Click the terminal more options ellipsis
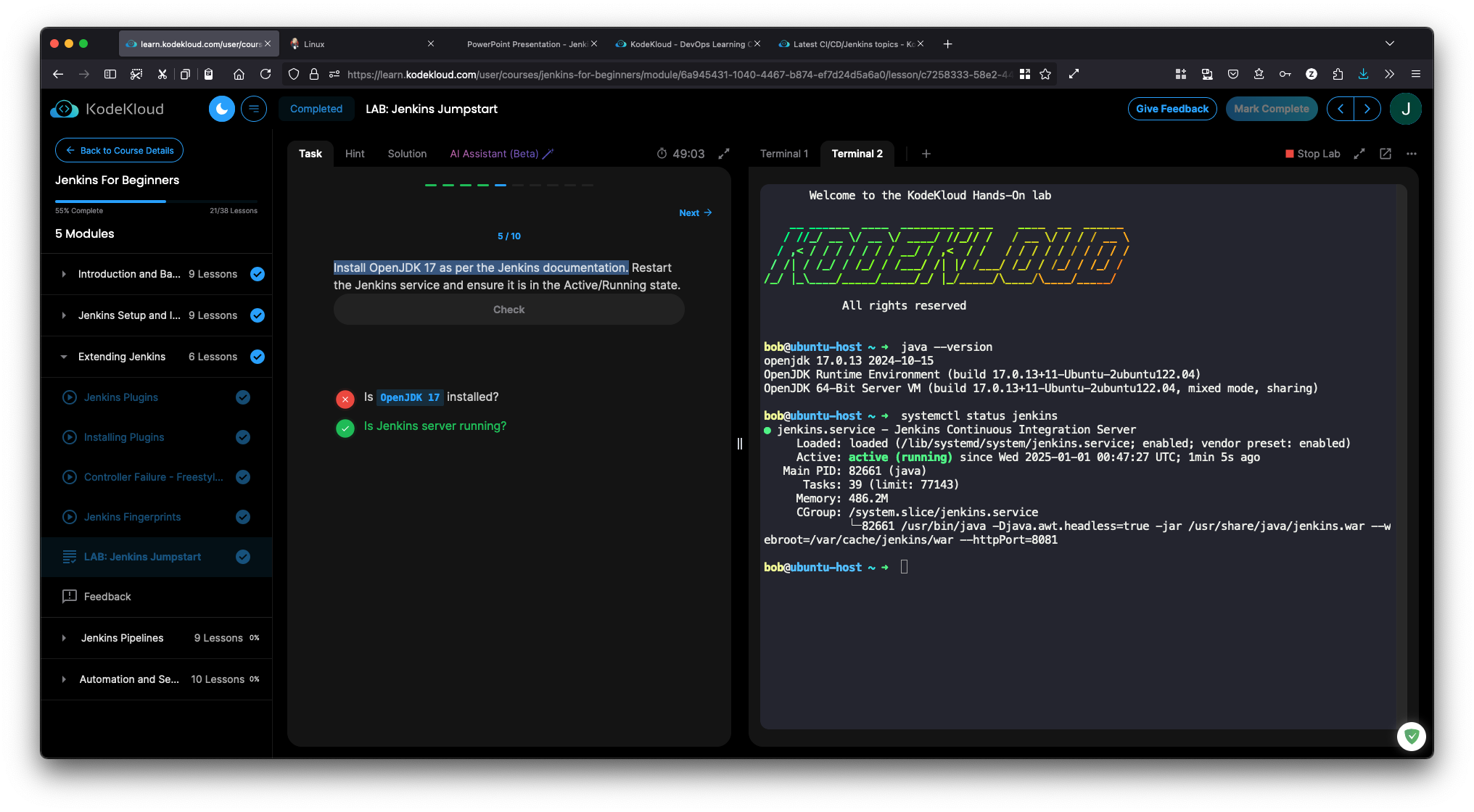This screenshot has width=1474, height=812. pyautogui.click(x=1412, y=154)
